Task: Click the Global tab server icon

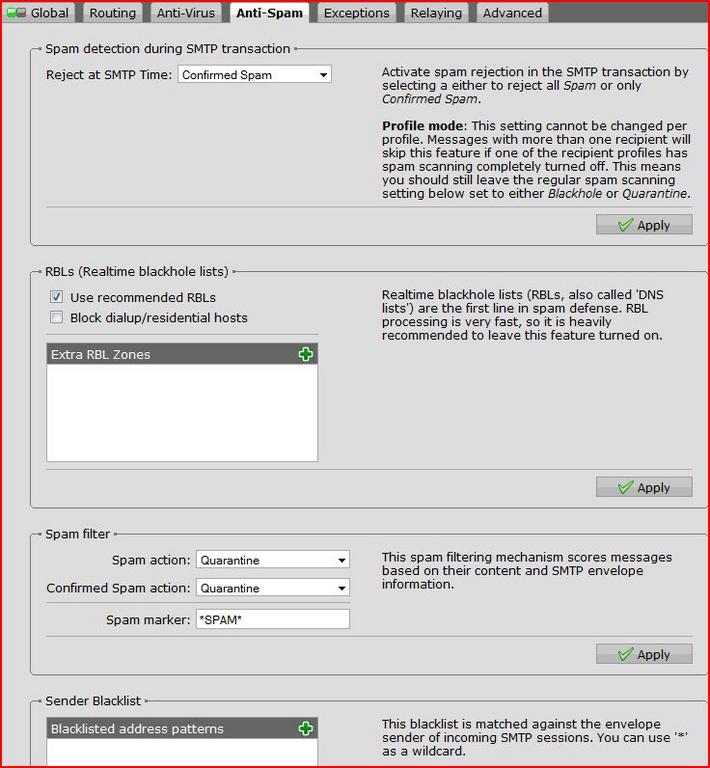Action: 16,13
